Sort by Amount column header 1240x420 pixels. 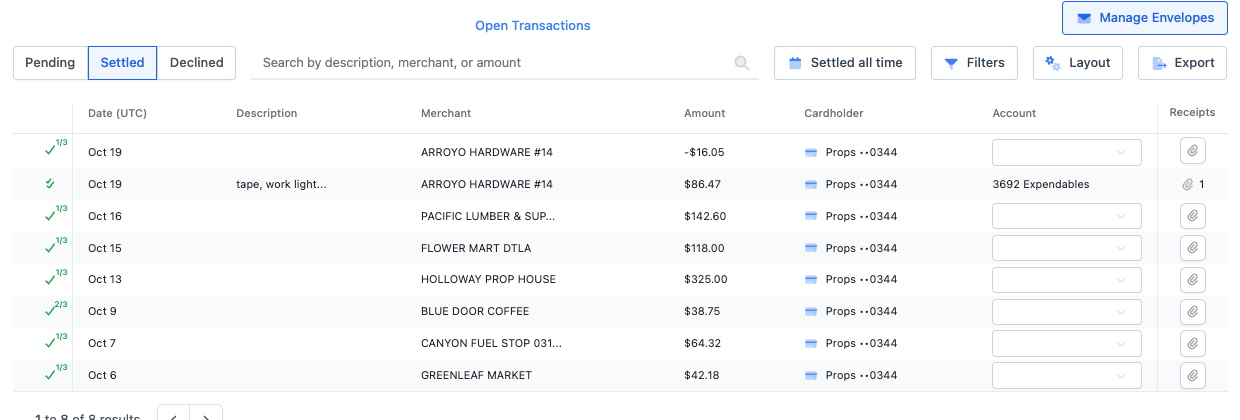coord(705,113)
